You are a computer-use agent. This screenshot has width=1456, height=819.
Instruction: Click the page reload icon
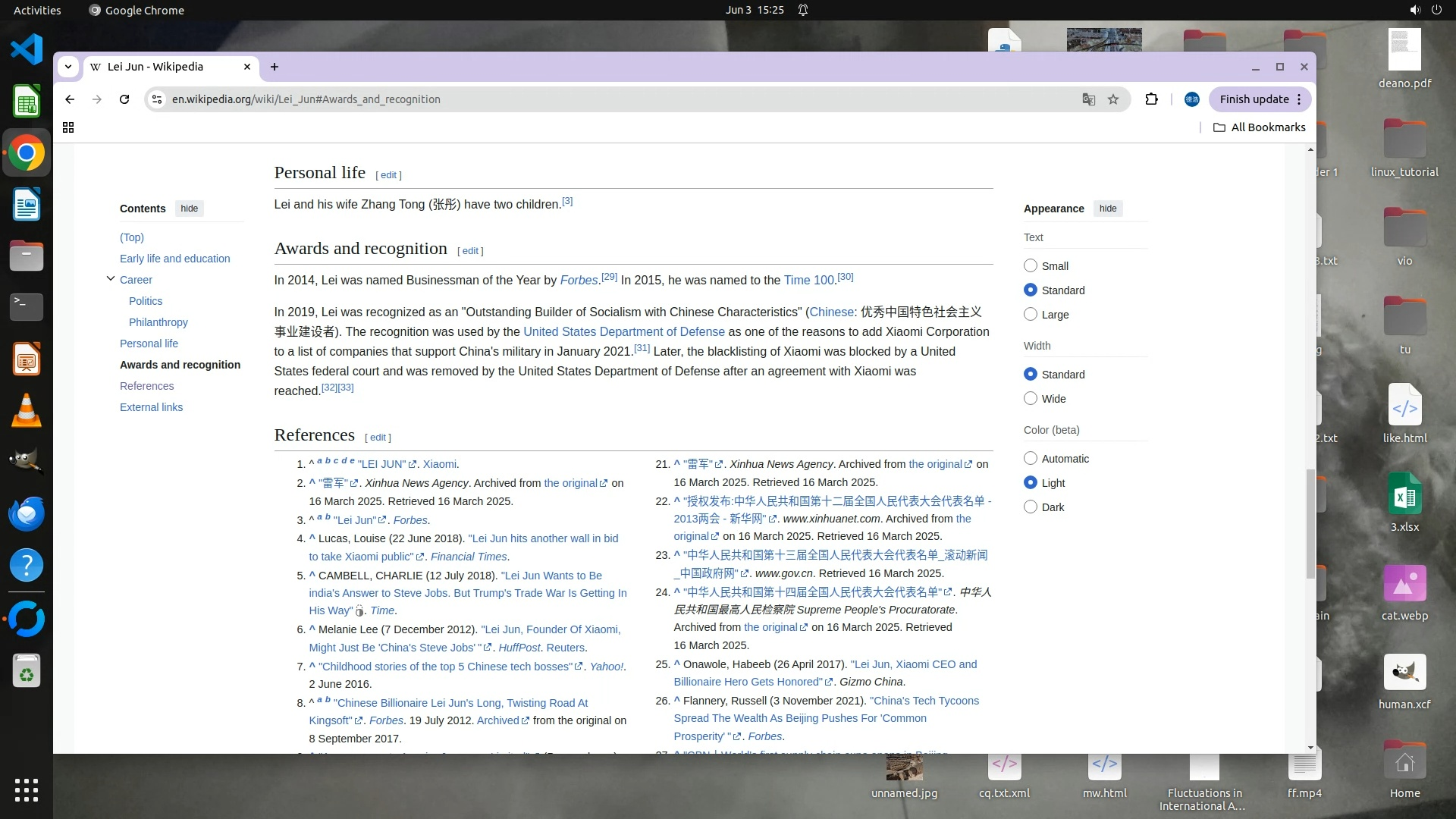pos(124,99)
